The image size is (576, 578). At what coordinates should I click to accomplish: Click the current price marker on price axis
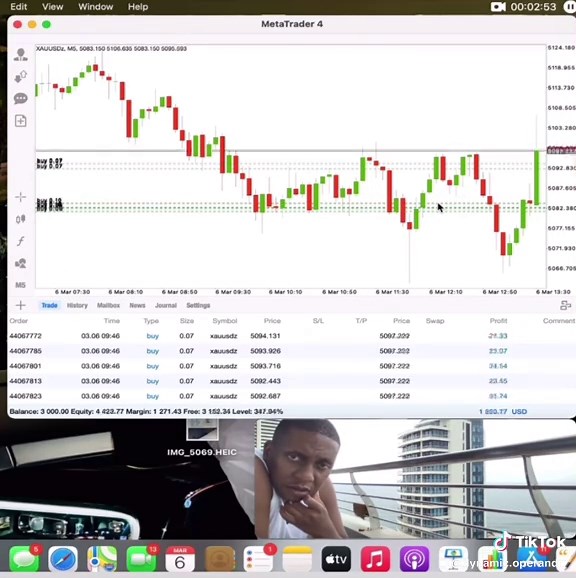(x=561, y=150)
